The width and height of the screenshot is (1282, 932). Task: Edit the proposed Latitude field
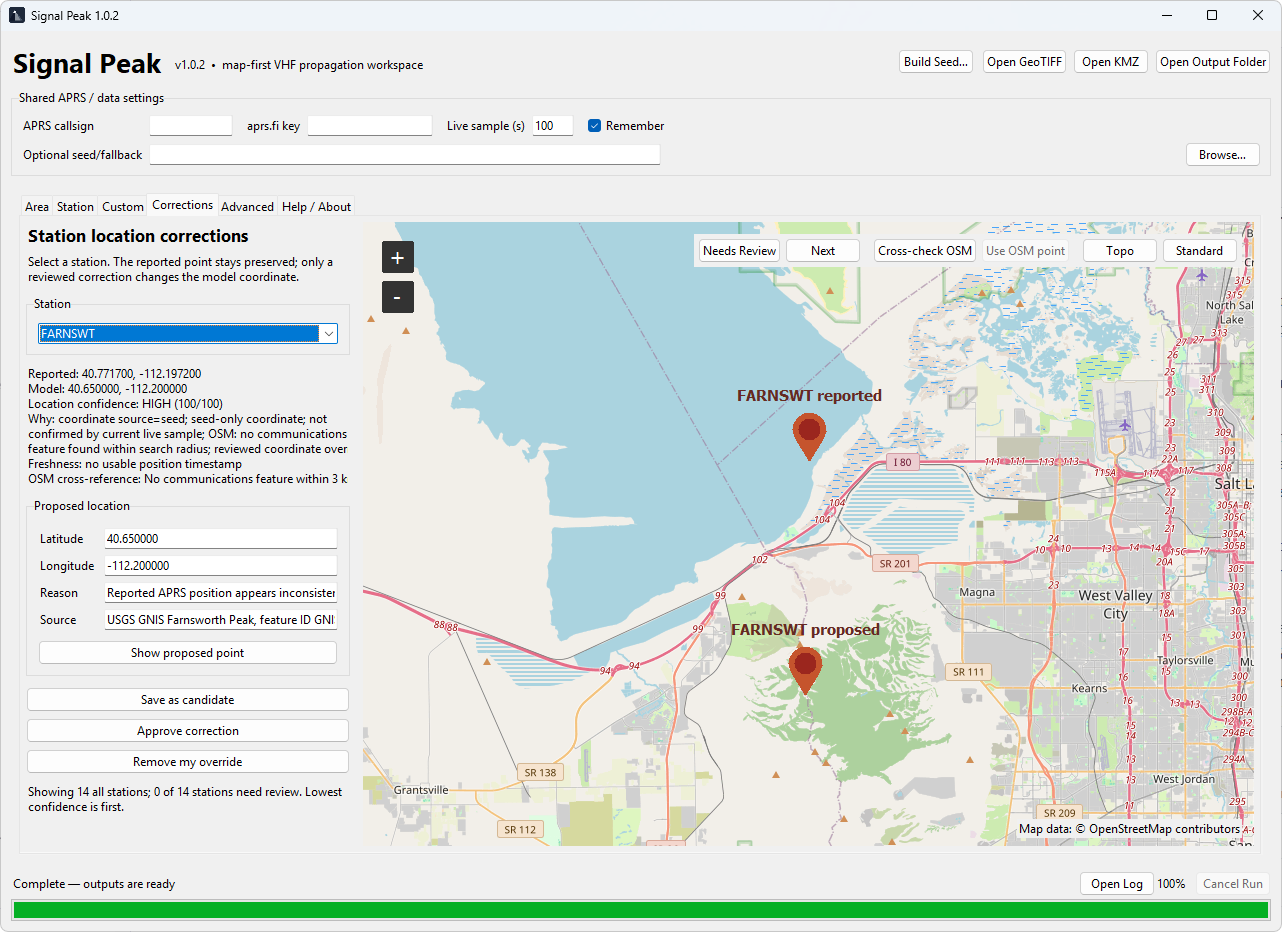pos(221,539)
